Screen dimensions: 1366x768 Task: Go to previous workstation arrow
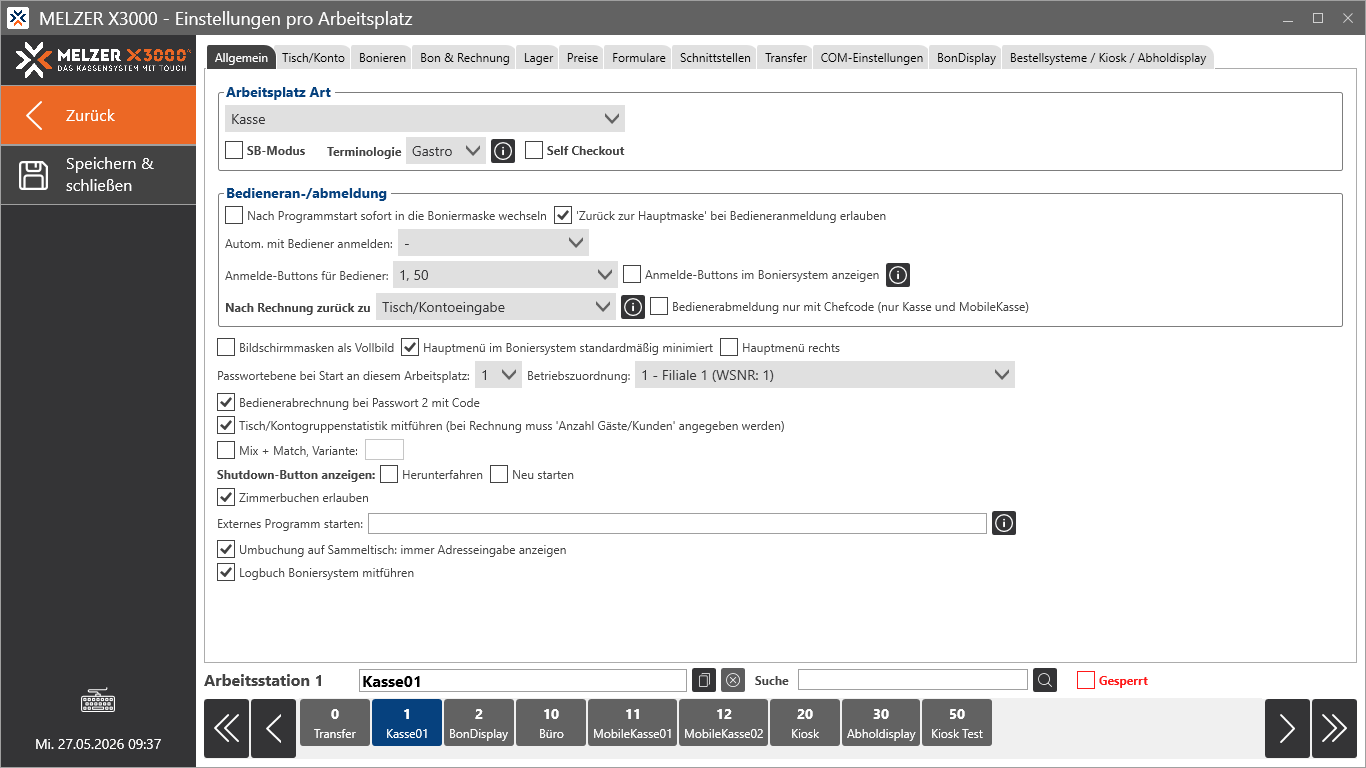click(273, 729)
